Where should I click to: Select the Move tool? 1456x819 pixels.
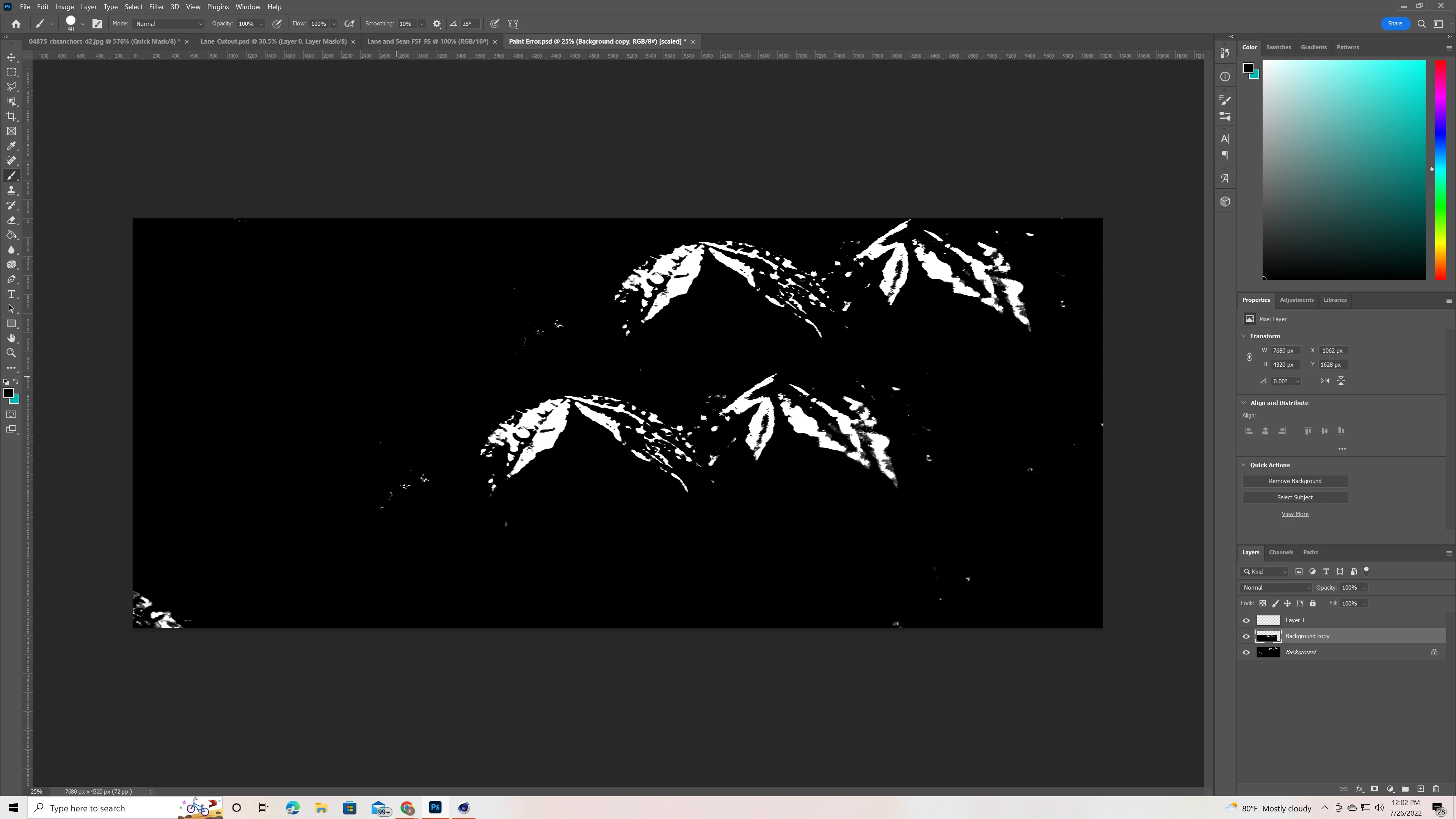click(x=11, y=58)
